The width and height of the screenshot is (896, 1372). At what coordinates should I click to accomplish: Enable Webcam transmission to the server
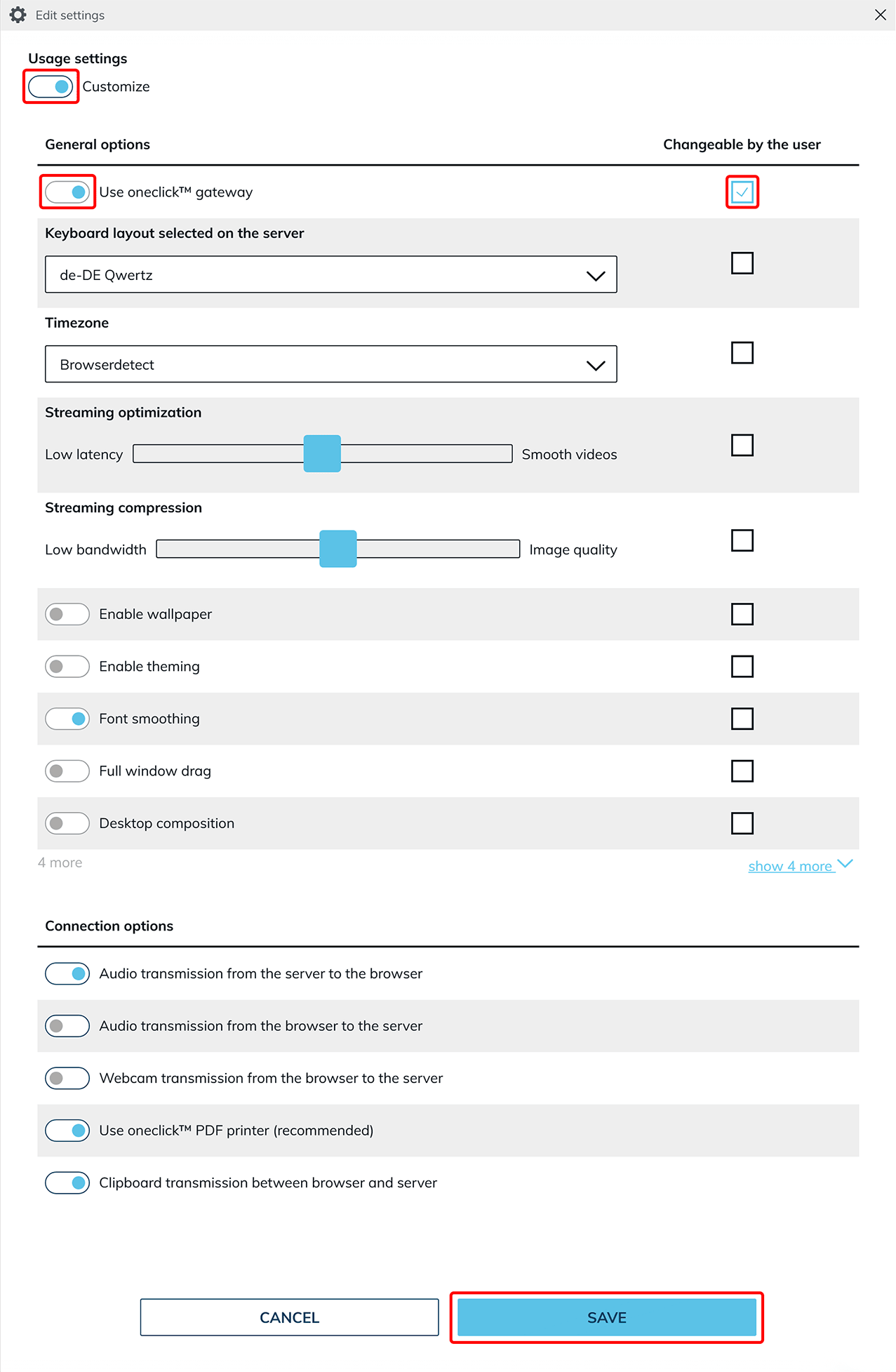pyautogui.click(x=67, y=1078)
